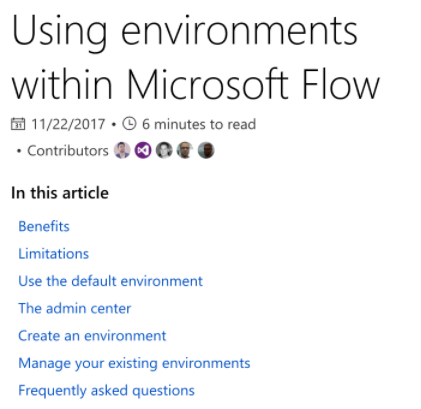Open Manage your existing environments link
The height and width of the screenshot is (409, 421).
pos(134,363)
